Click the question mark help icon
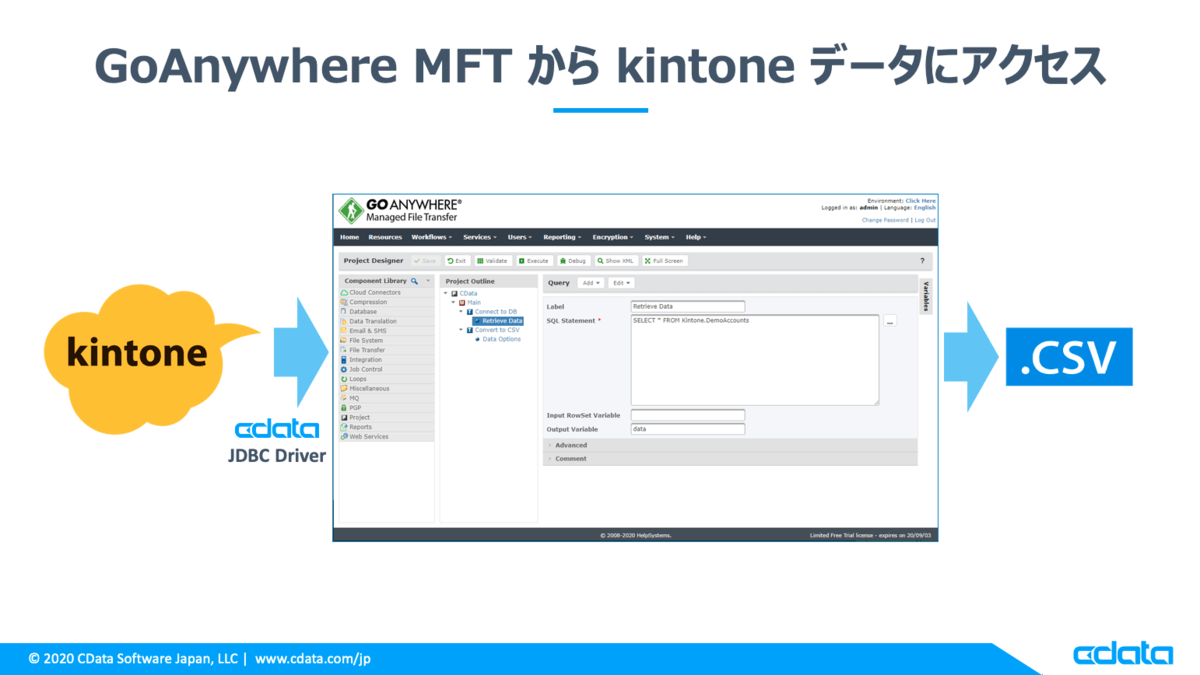 (x=922, y=261)
